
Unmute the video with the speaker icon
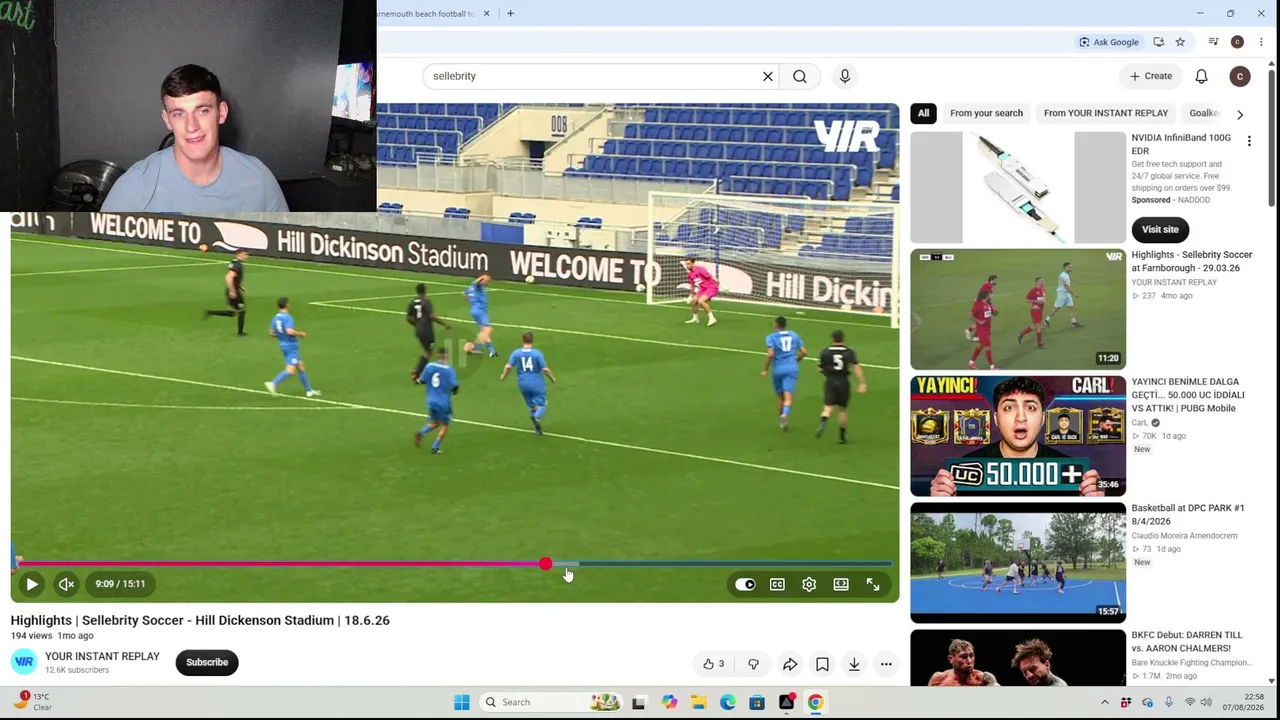66,584
